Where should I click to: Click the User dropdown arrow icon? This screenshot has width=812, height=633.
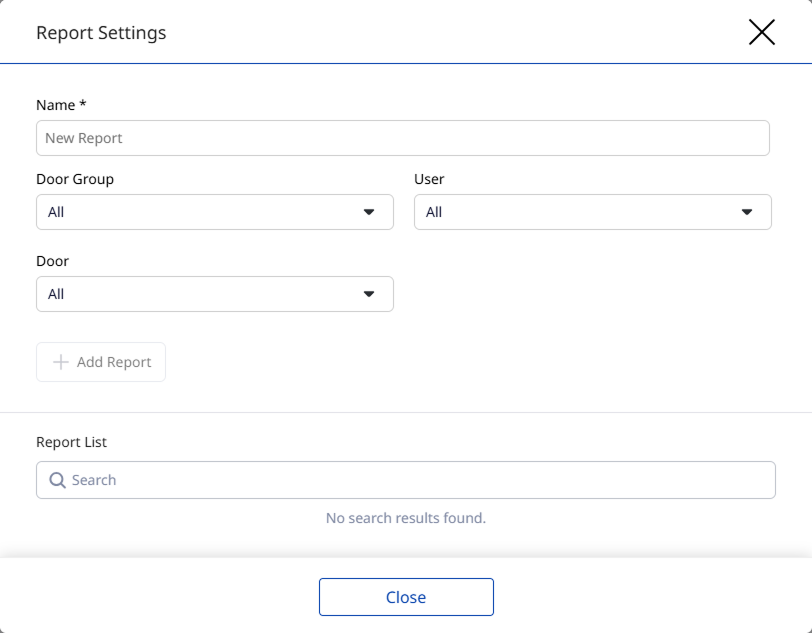747,212
